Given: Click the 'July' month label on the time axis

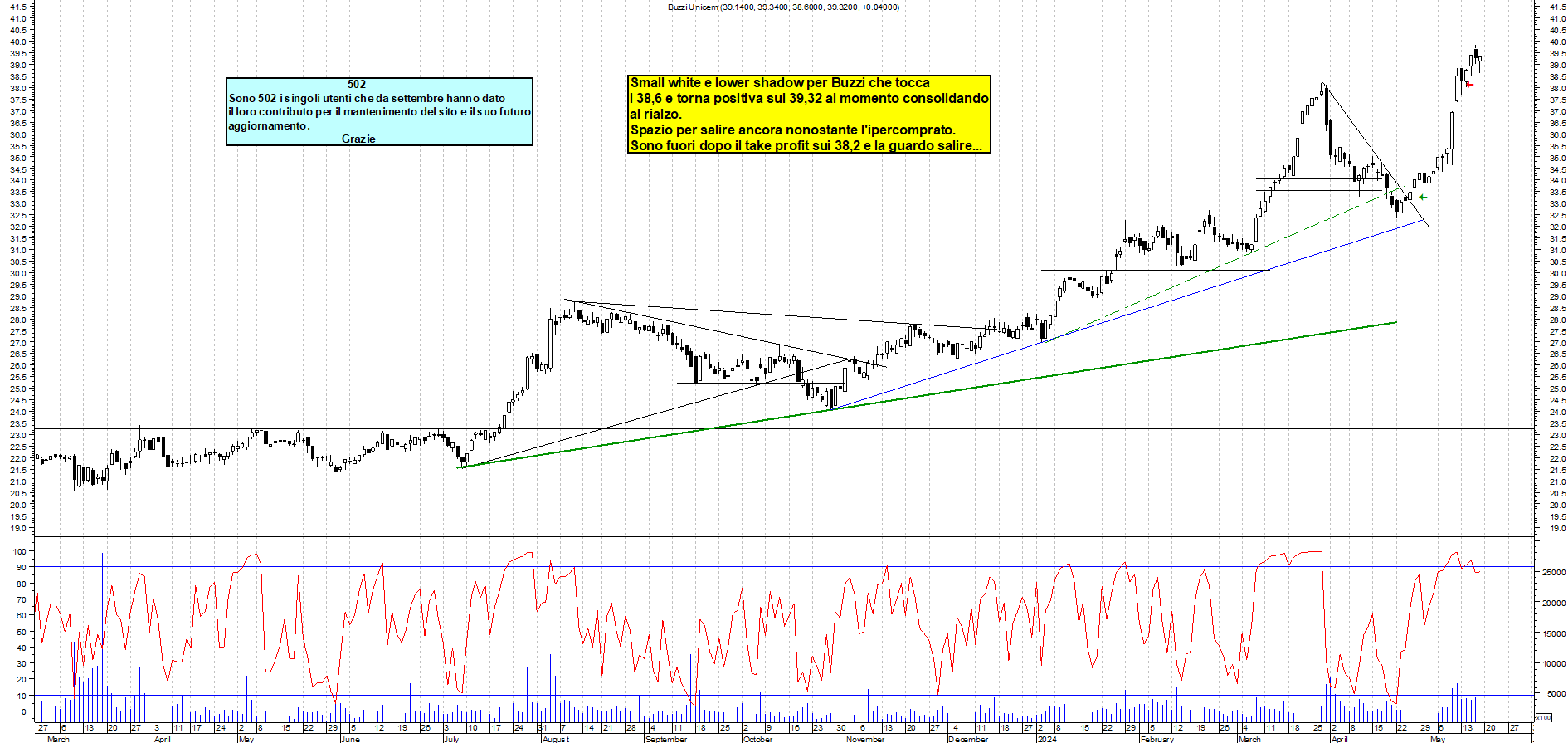Looking at the screenshot, I should [450, 739].
